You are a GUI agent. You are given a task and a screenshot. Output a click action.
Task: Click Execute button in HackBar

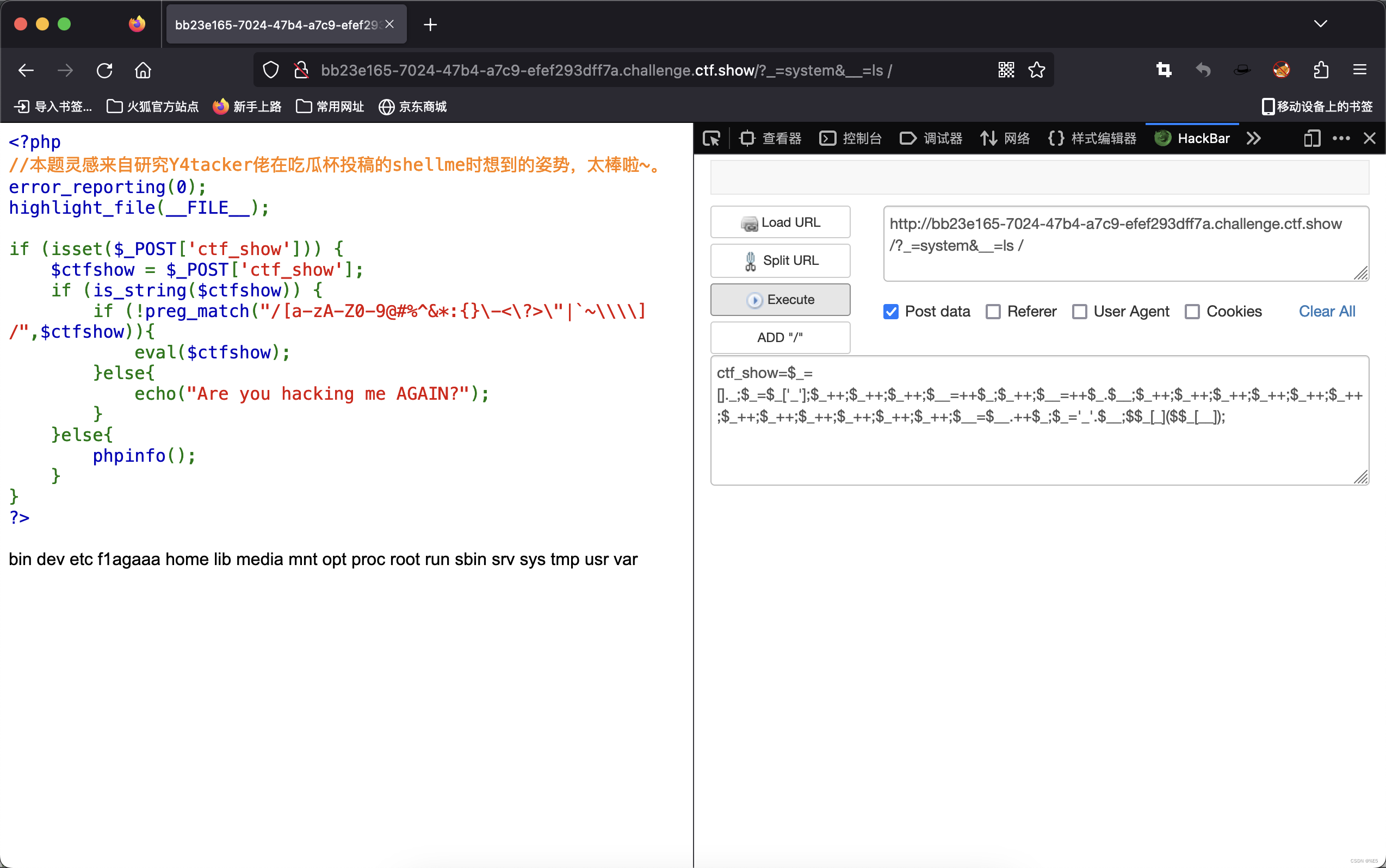click(781, 299)
